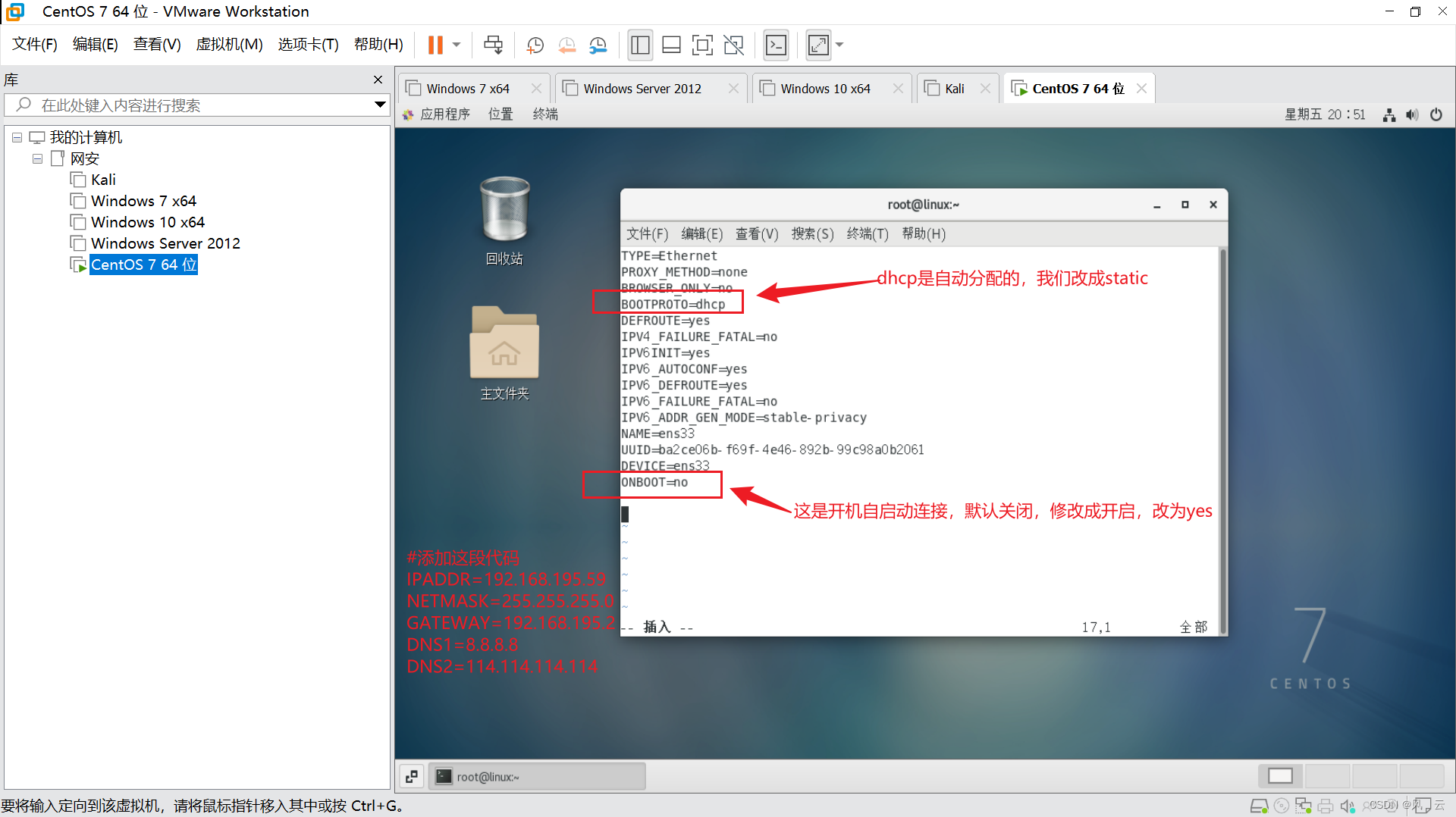
Task: Close the library panel
Action: [378, 80]
